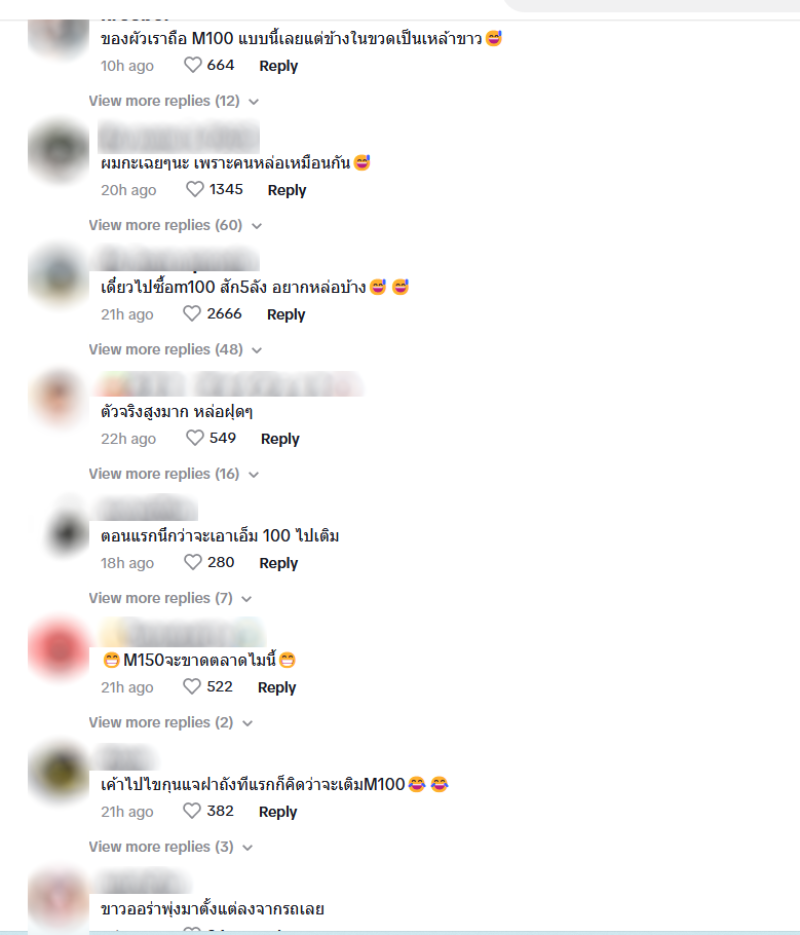Open View more replies (16)
Screen dimensions: 800x935
click(x=173, y=474)
